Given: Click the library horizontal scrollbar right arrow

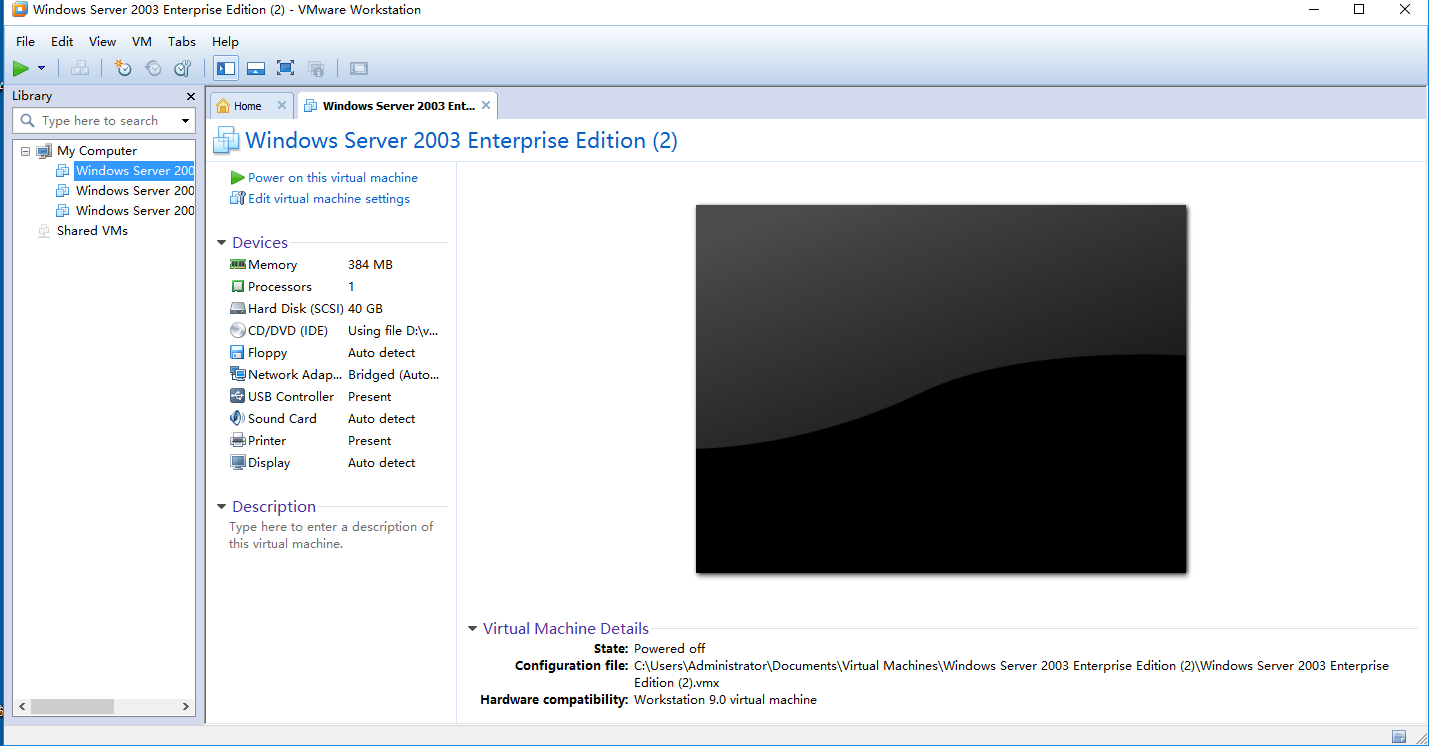Looking at the screenshot, I should pos(186,706).
